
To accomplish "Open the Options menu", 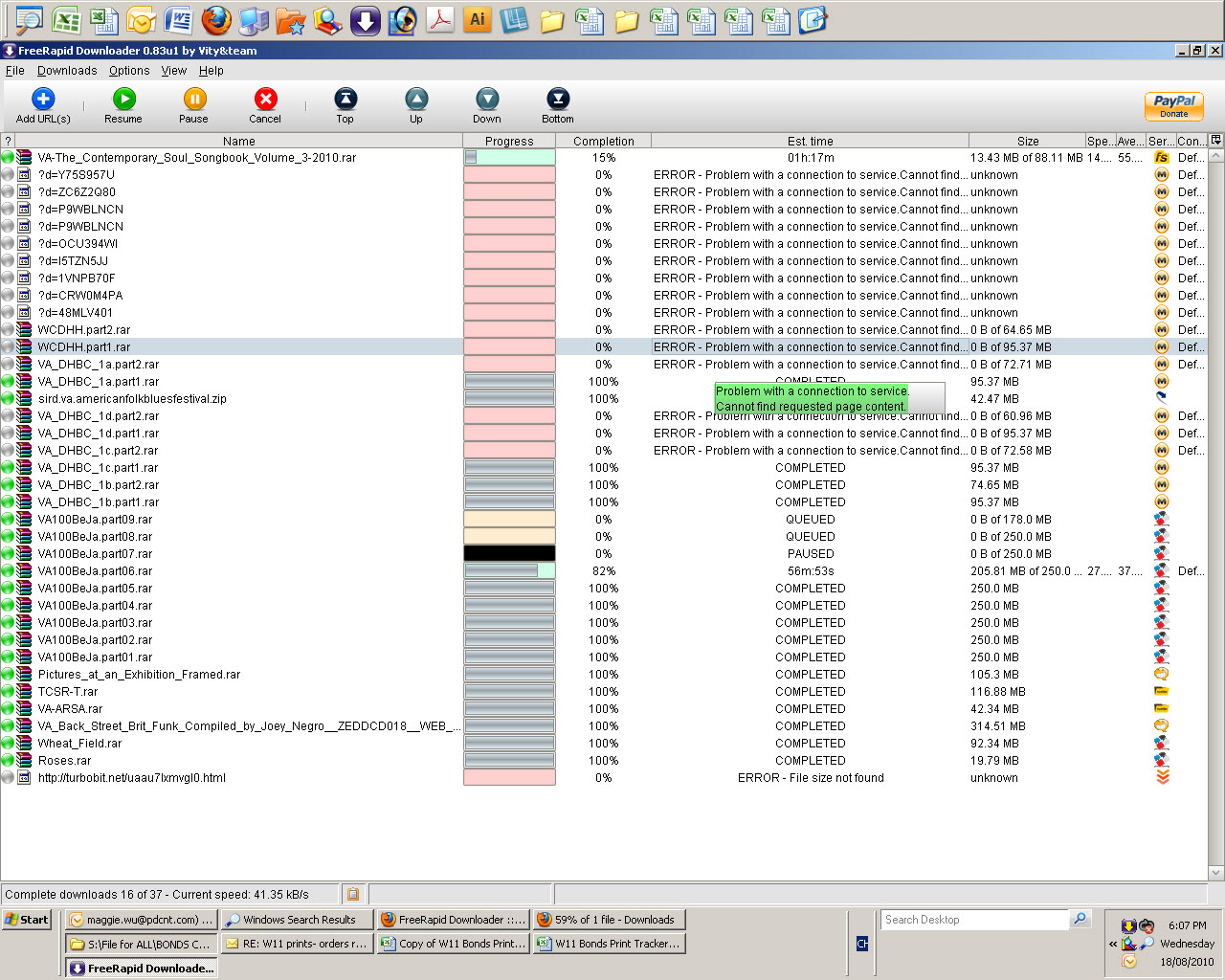I will 129,71.
